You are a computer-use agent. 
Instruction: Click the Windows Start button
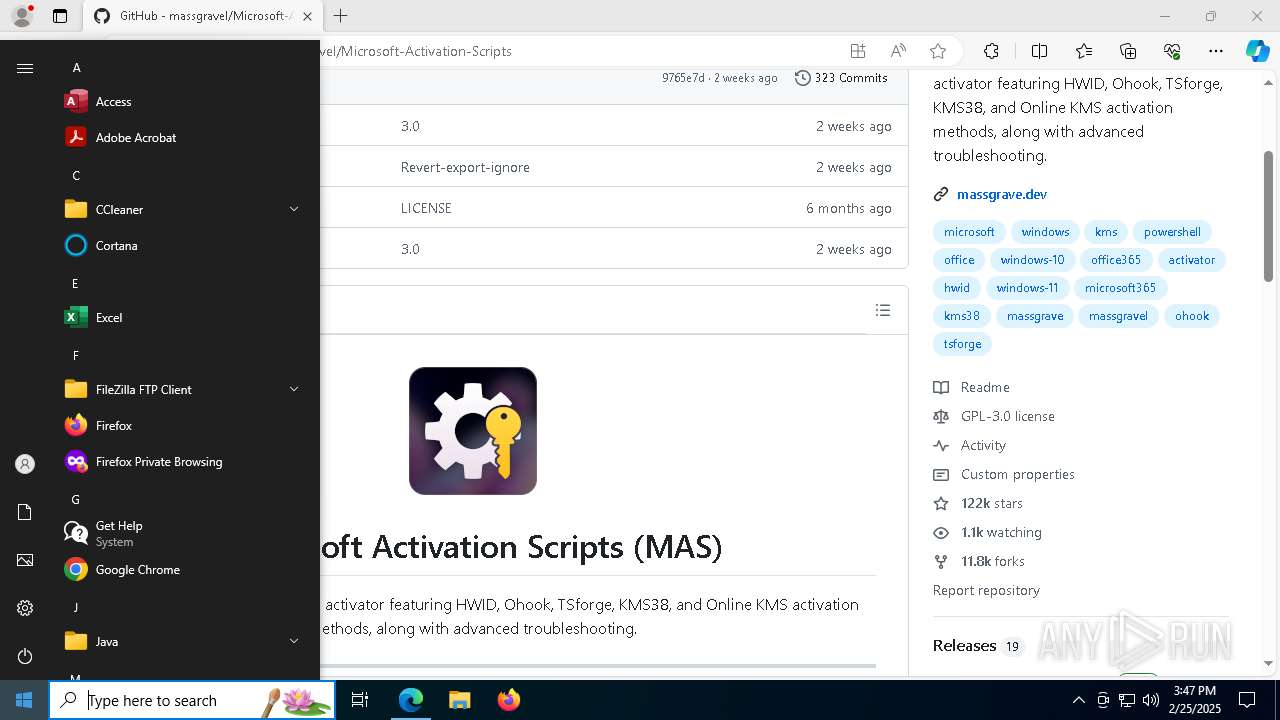pos(24,700)
